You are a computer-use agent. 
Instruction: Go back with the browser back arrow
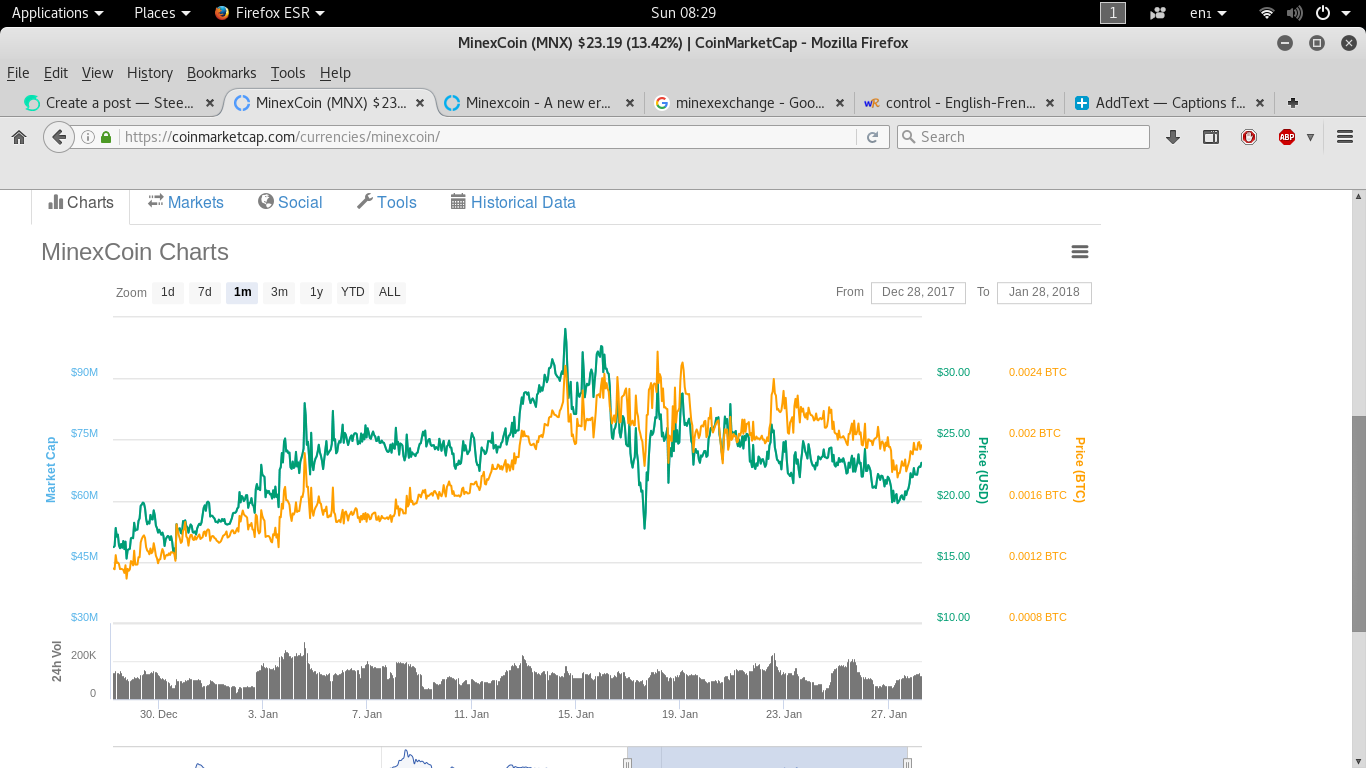pos(59,137)
